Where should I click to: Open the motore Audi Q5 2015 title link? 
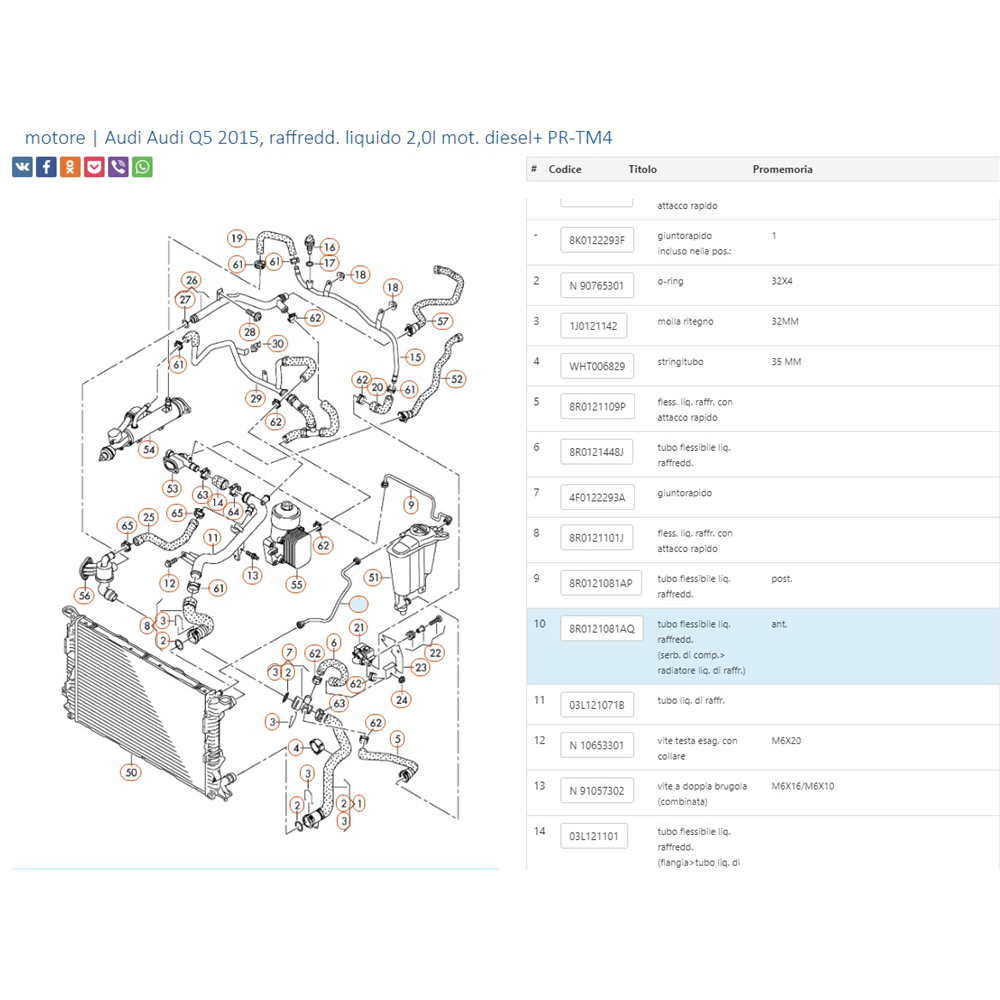pyautogui.click(x=318, y=137)
